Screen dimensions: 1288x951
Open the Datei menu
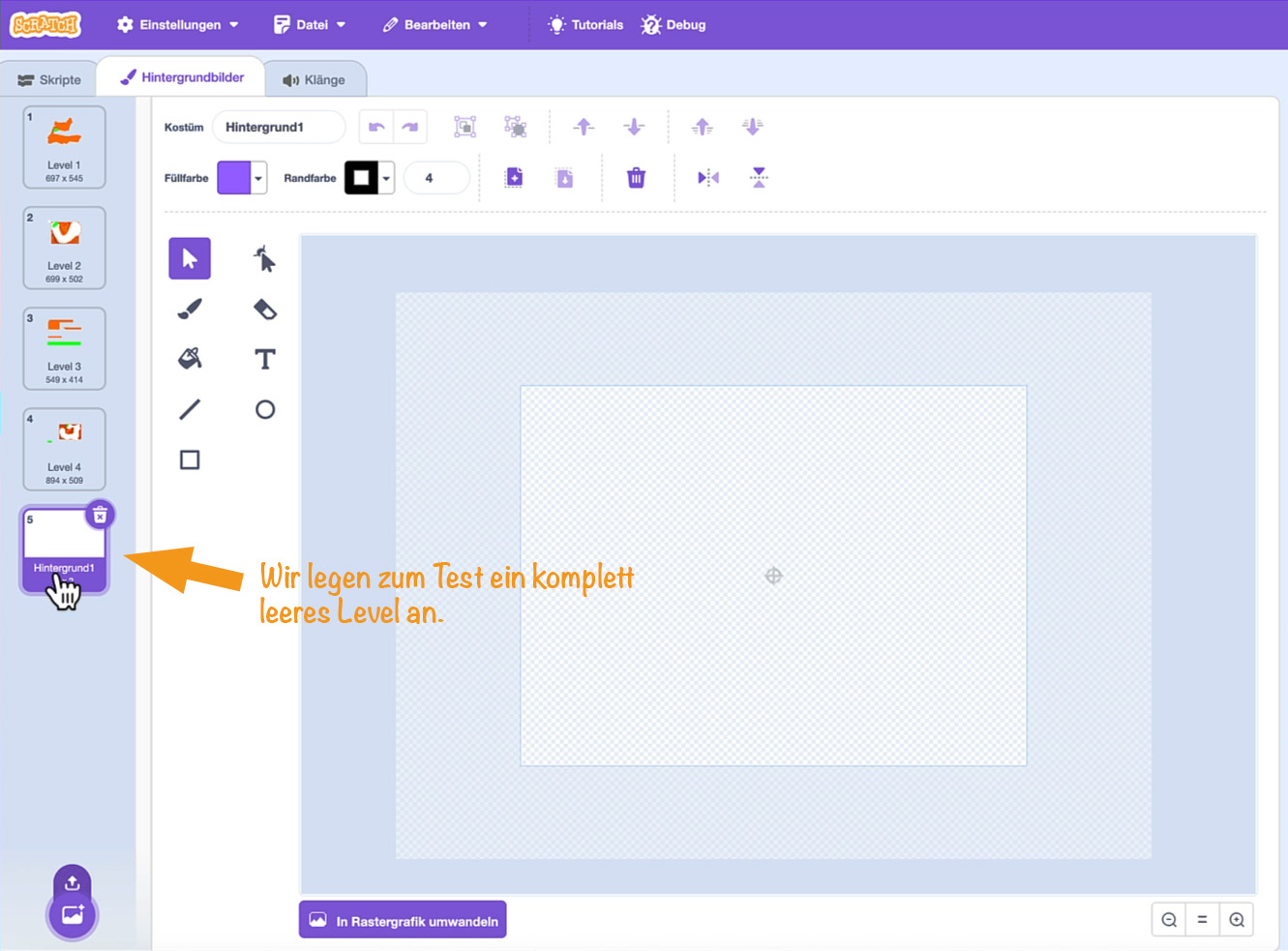click(310, 25)
